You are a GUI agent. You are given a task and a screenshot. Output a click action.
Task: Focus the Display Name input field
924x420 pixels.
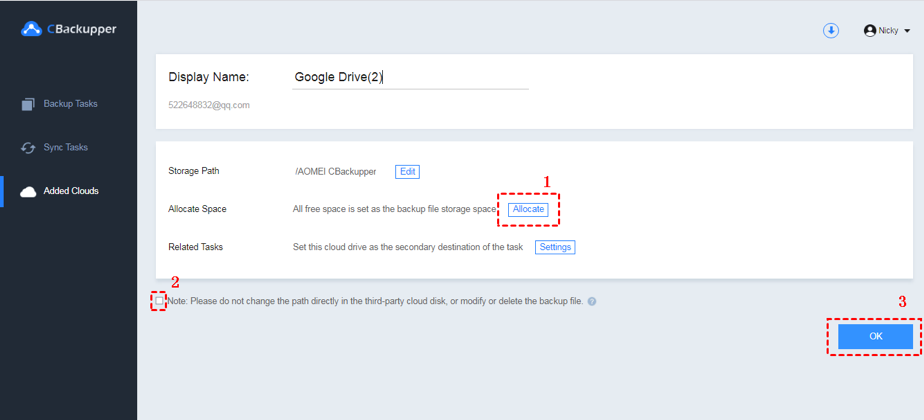click(410, 77)
